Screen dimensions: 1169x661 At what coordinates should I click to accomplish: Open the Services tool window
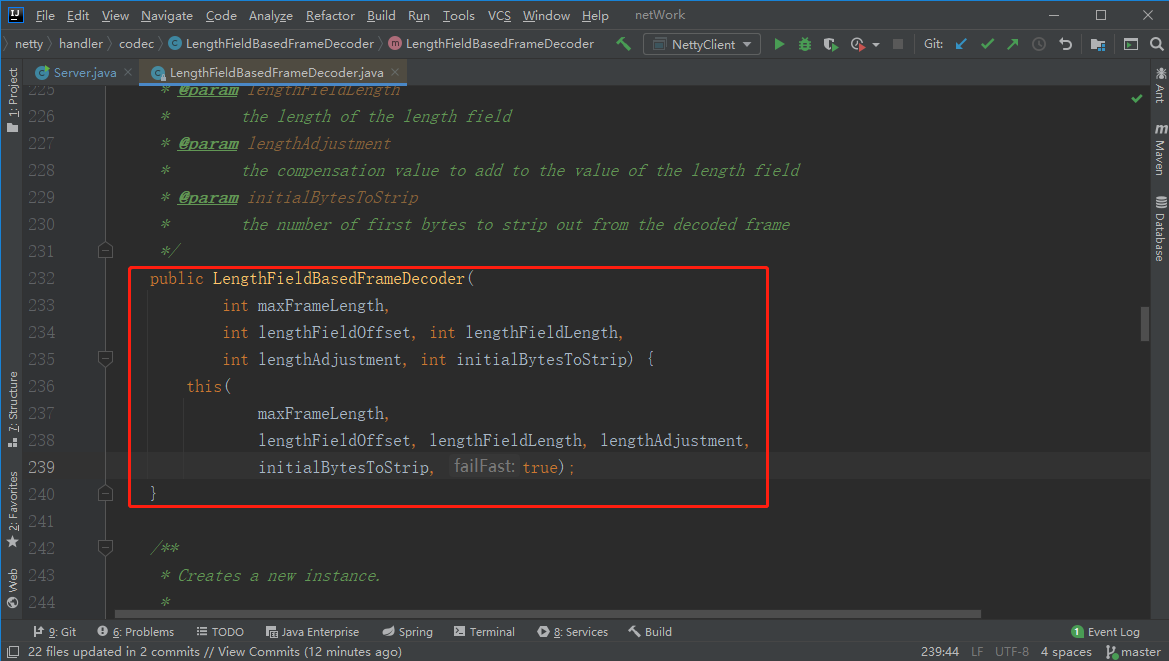click(573, 632)
